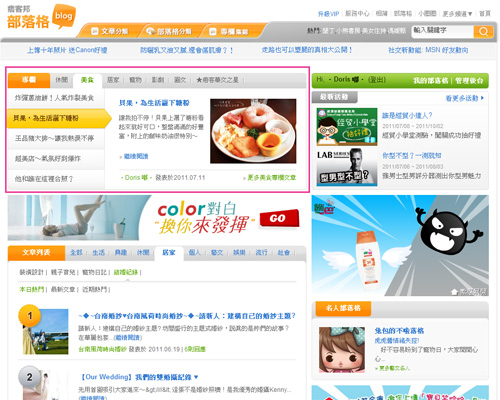
Task: Open author Doris 嘟 link below the article
Action: pyautogui.click(x=136, y=178)
